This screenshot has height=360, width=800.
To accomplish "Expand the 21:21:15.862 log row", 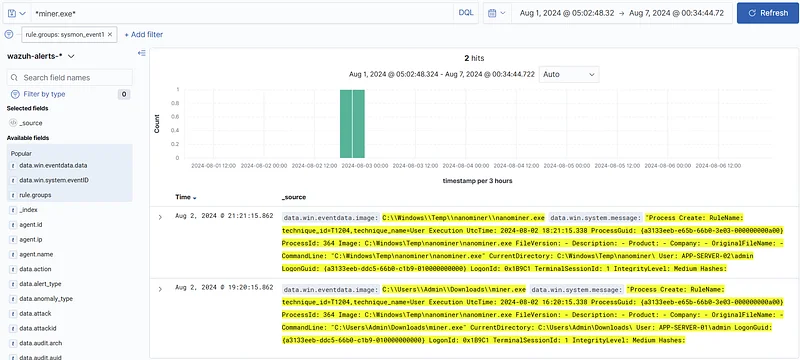I will pyautogui.click(x=160, y=217).
